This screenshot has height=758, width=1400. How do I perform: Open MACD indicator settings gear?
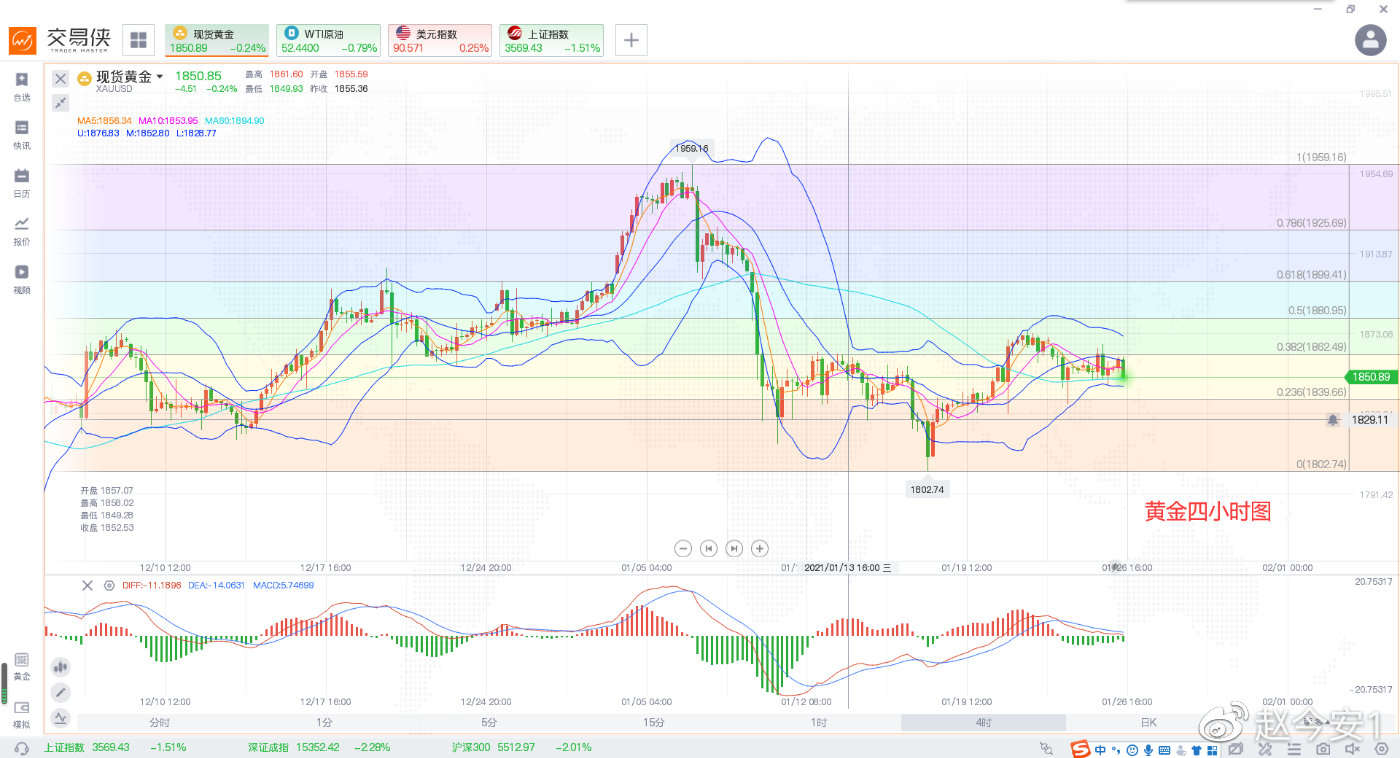(109, 585)
